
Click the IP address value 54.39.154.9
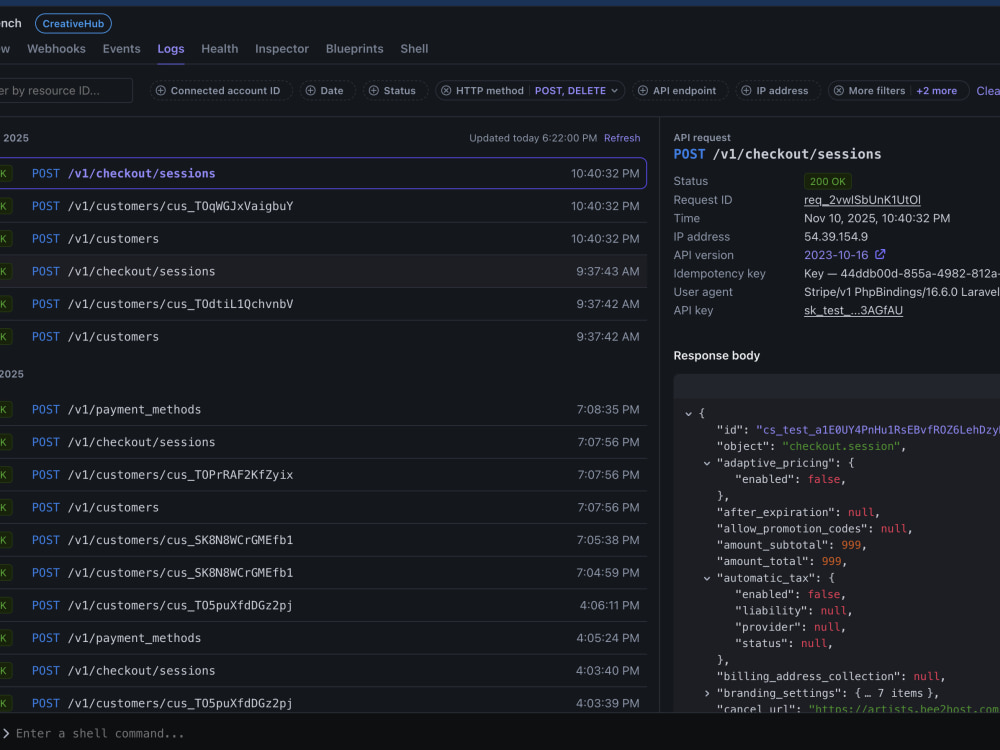[835, 237]
